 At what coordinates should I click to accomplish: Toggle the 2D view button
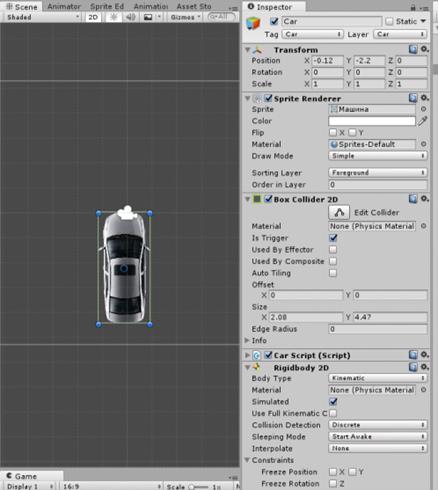point(93,17)
